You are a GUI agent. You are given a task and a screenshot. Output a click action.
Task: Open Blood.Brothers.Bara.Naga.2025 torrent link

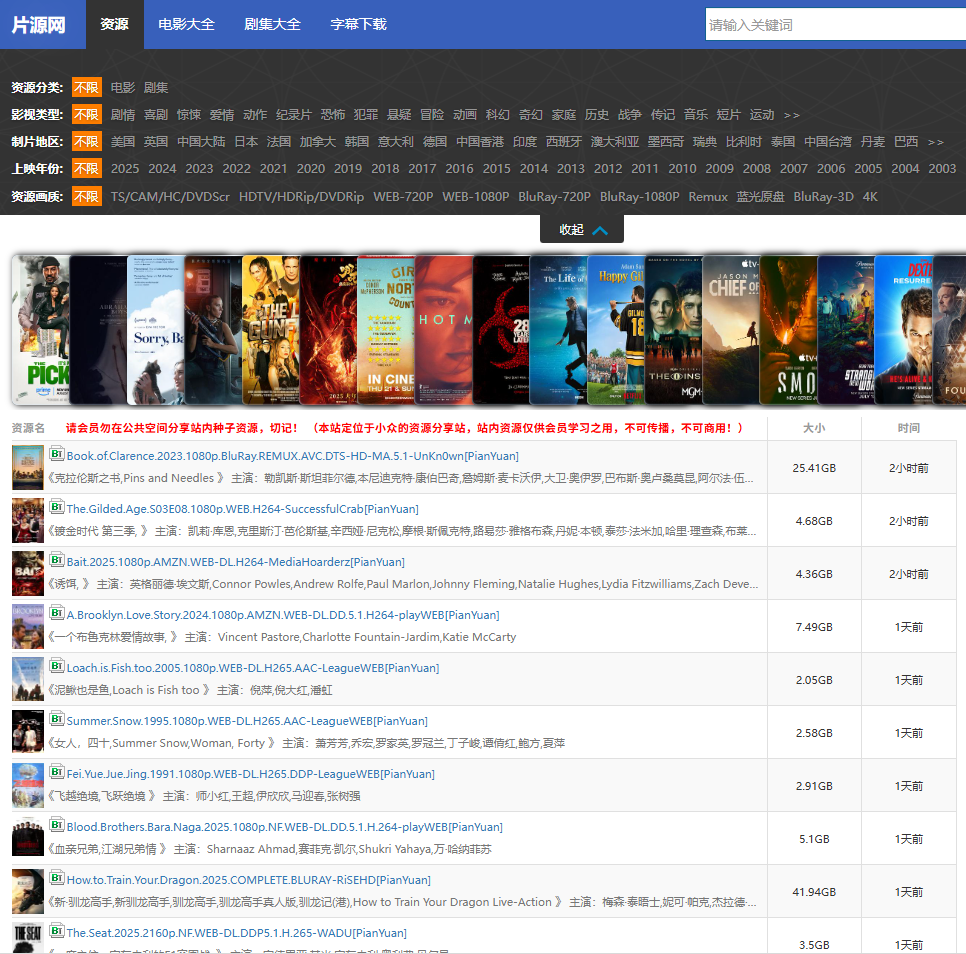(285, 827)
